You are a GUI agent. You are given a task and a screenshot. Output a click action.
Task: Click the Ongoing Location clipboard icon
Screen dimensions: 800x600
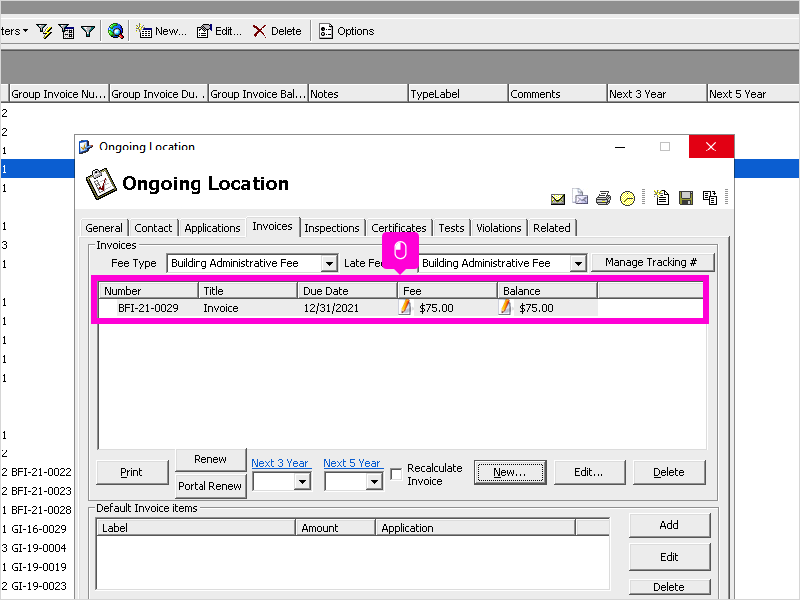point(101,183)
